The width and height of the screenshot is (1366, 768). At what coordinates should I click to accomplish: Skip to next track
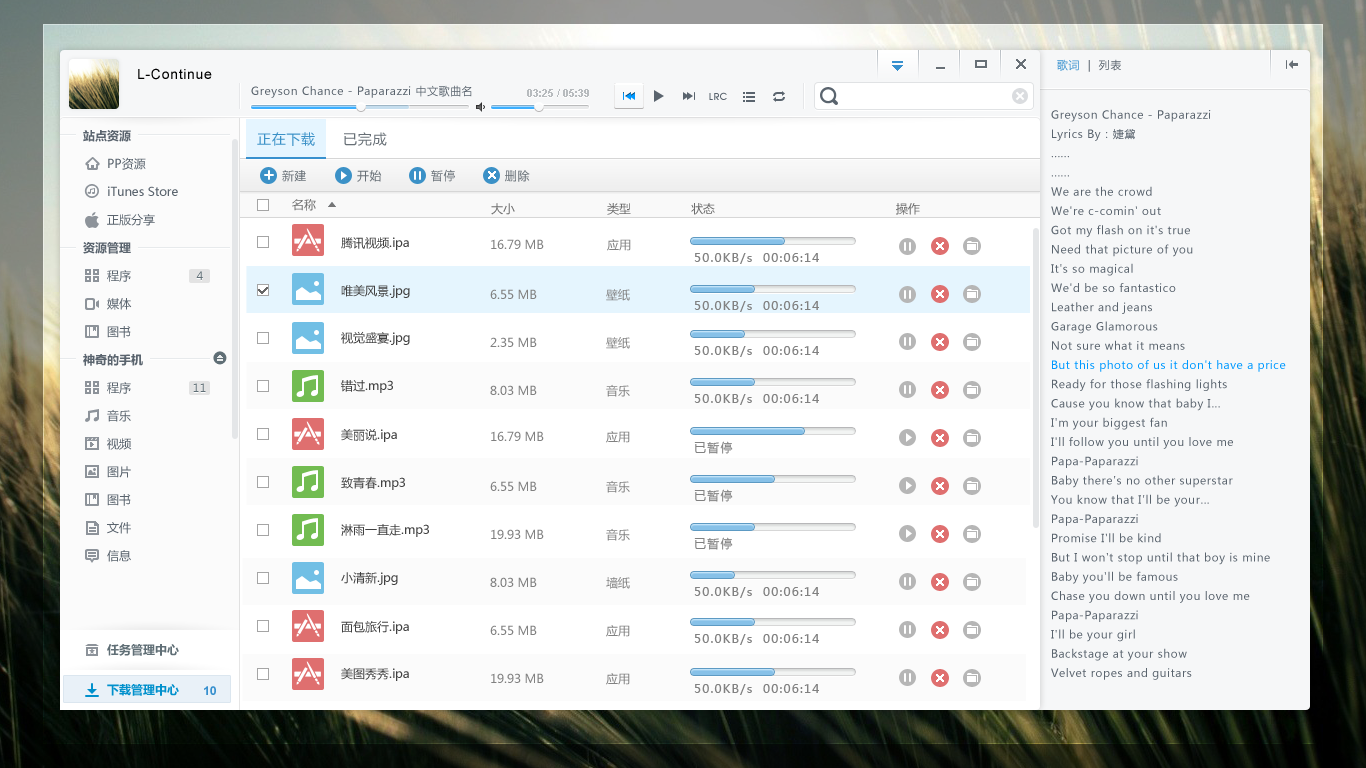coord(689,96)
